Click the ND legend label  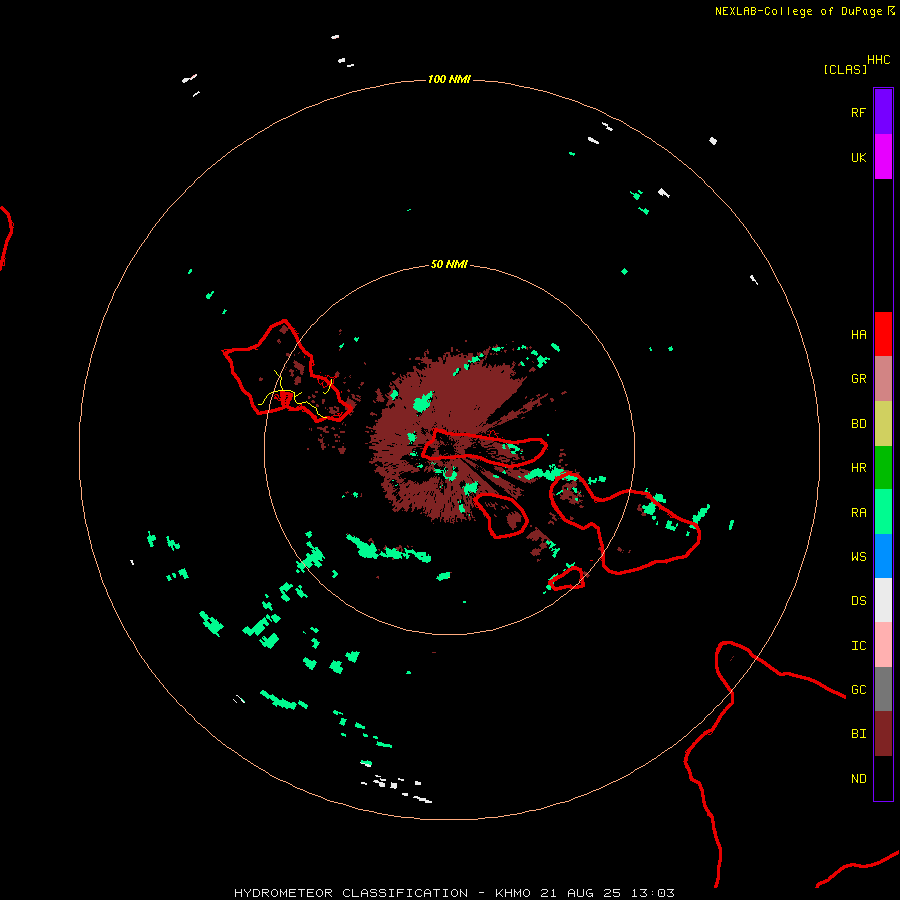[x=858, y=779]
